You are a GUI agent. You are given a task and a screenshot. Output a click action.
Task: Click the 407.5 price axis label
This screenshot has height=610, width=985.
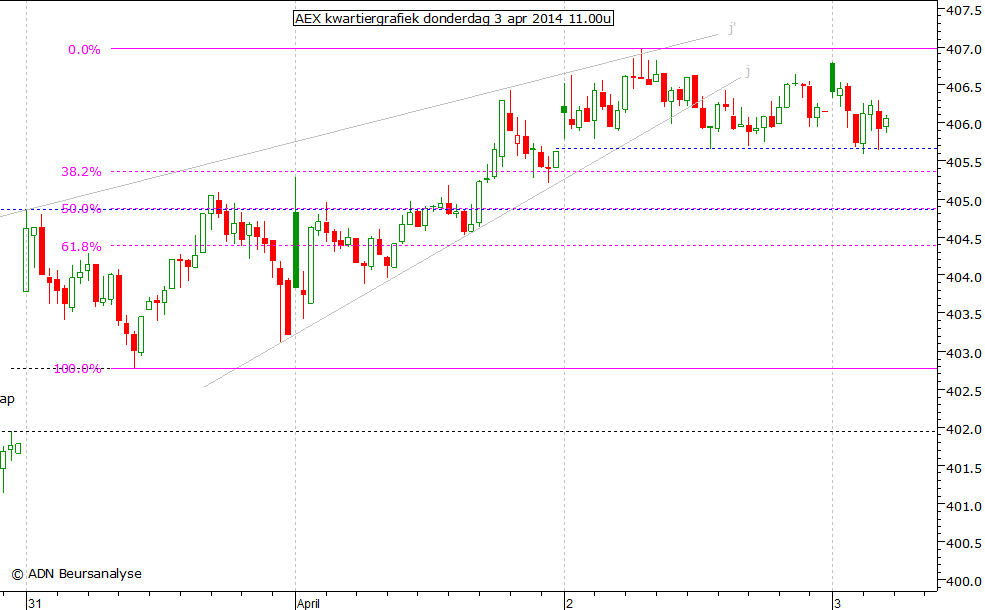pos(964,11)
